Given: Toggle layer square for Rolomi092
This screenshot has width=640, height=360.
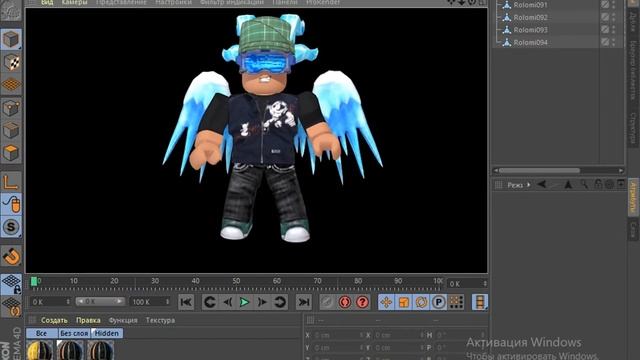Looking at the screenshot, I should pos(605,17).
